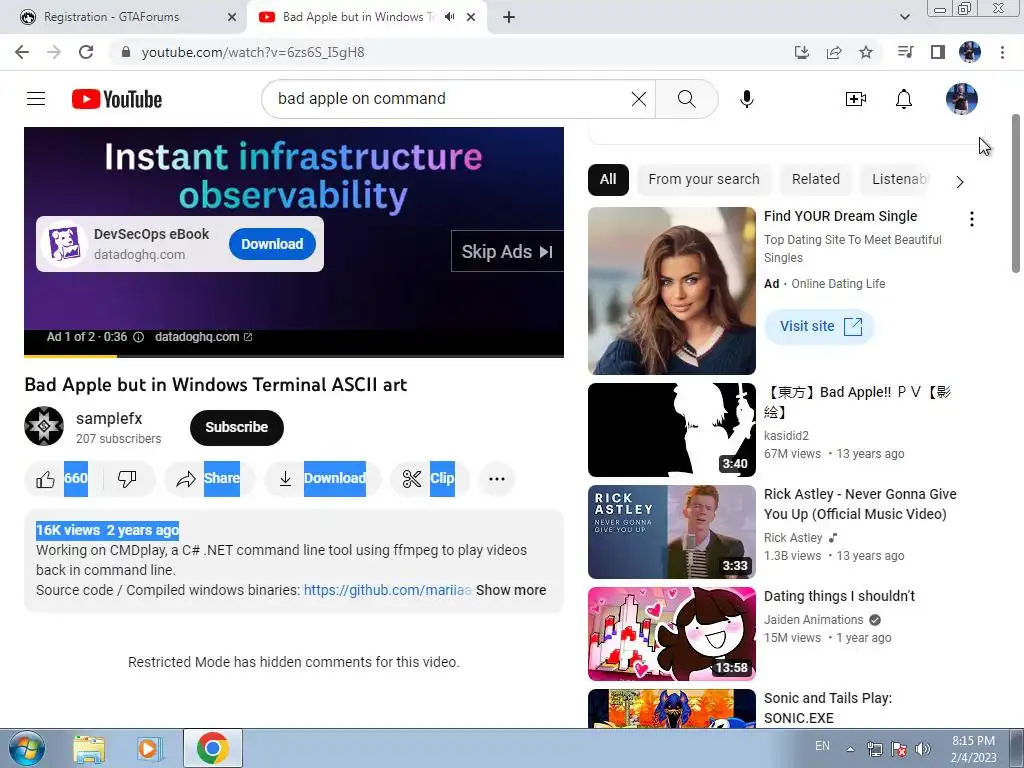
Task: Open the YouTube account avatar menu
Action: [x=961, y=99]
